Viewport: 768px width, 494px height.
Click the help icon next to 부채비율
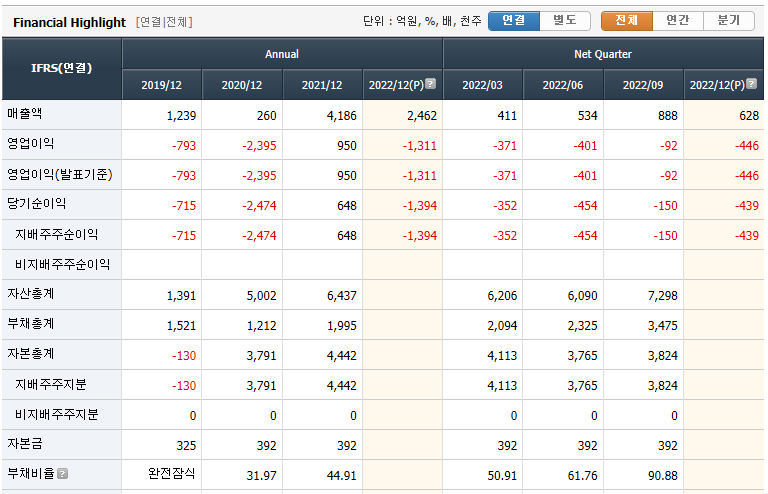(62, 473)
